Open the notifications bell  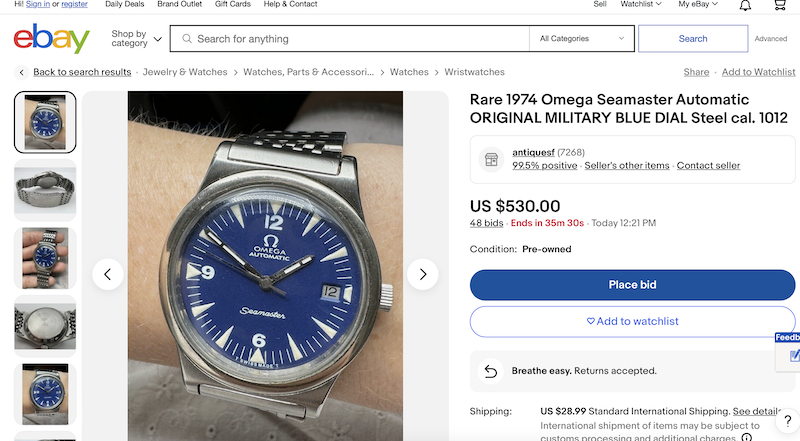745,5
